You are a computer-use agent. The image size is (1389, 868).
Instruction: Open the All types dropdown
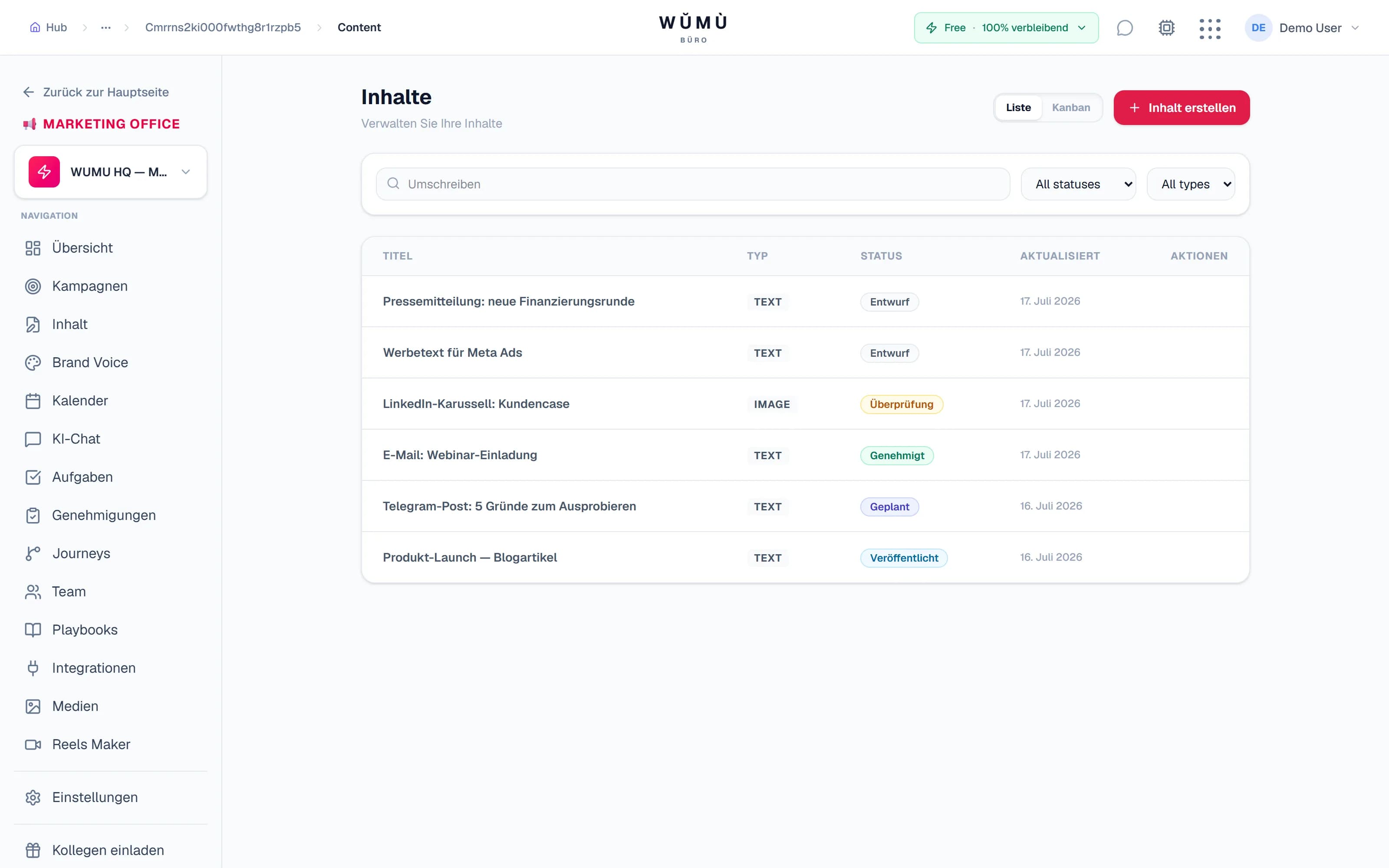point(1190,184)
